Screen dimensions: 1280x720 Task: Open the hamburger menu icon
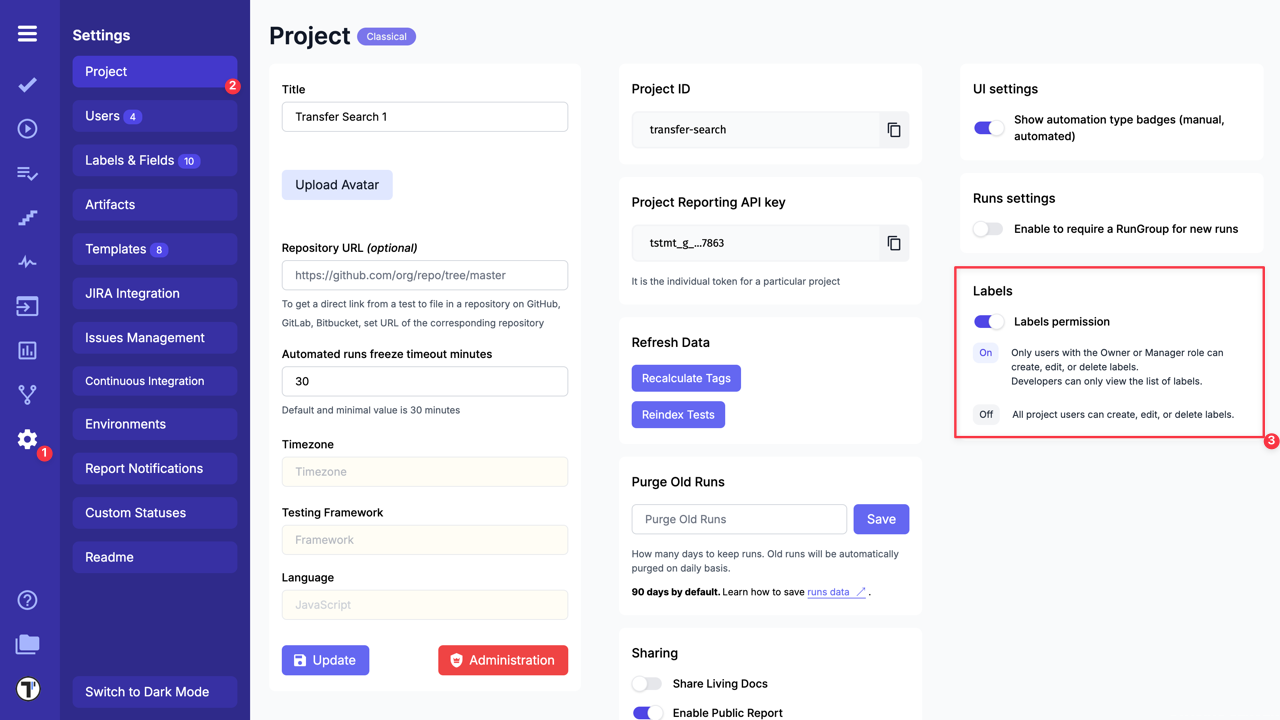(27, 34)
